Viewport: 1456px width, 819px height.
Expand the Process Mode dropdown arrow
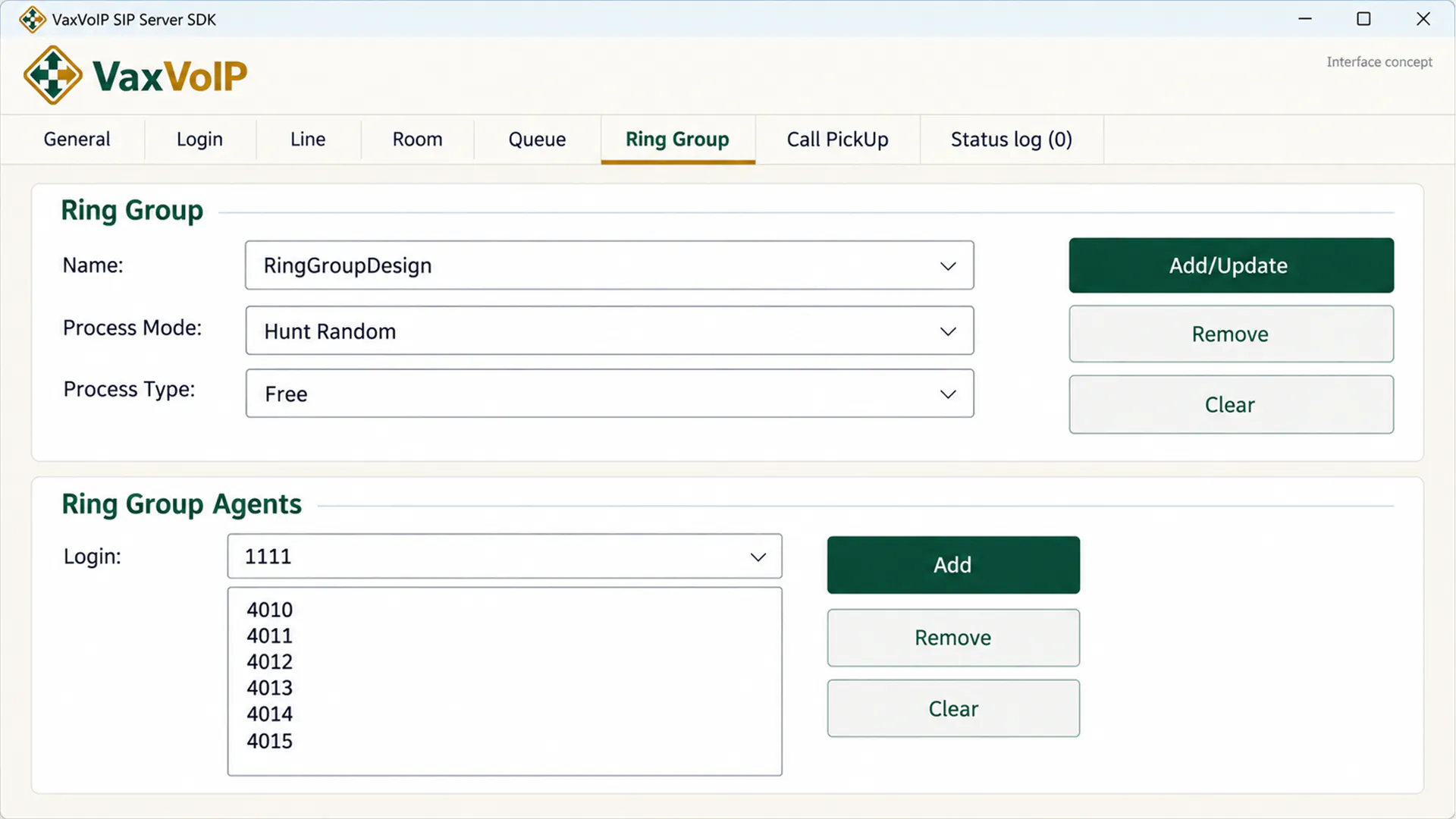click(x=948, y=331)
